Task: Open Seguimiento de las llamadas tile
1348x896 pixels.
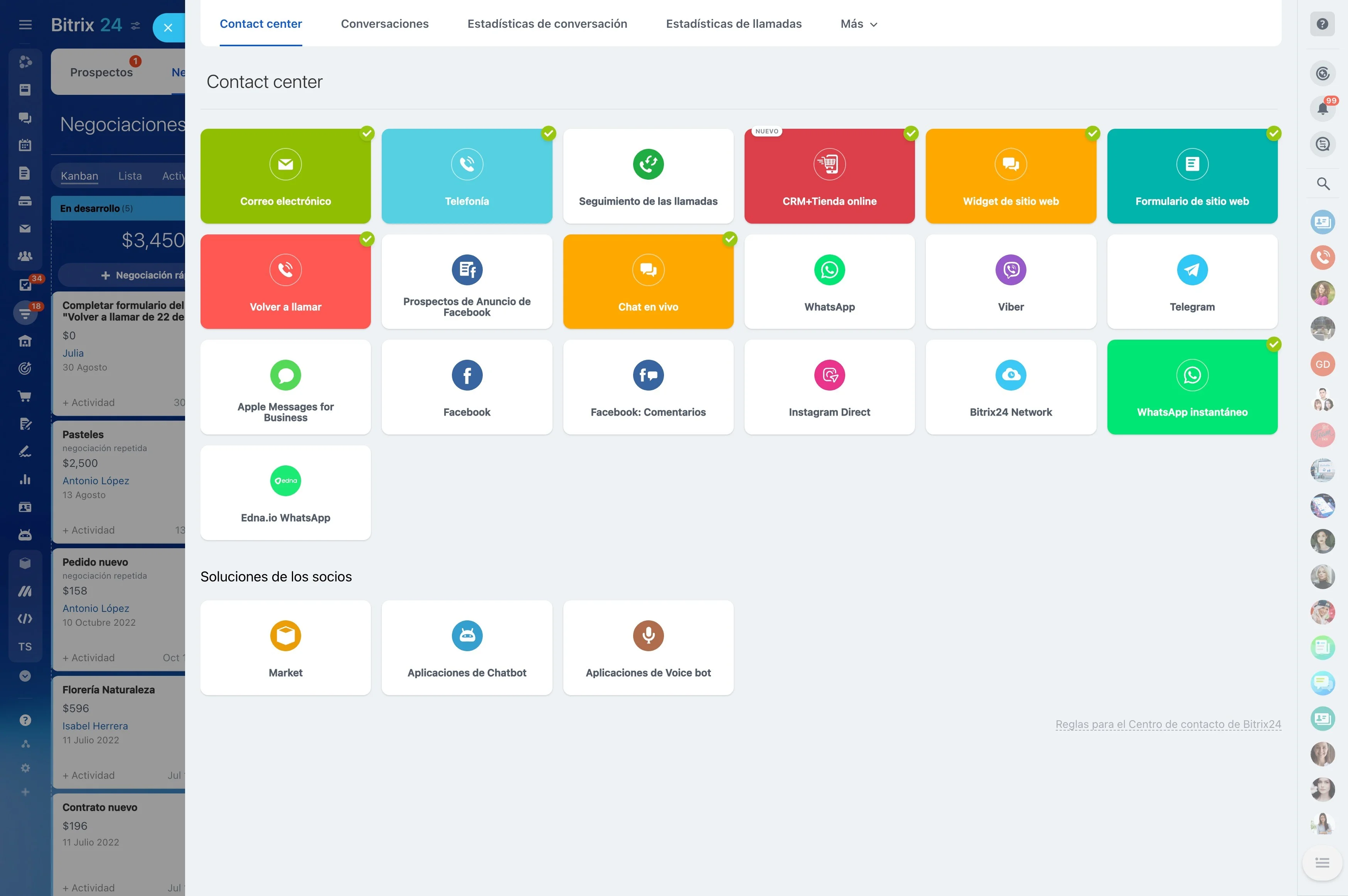Action: 648,176
